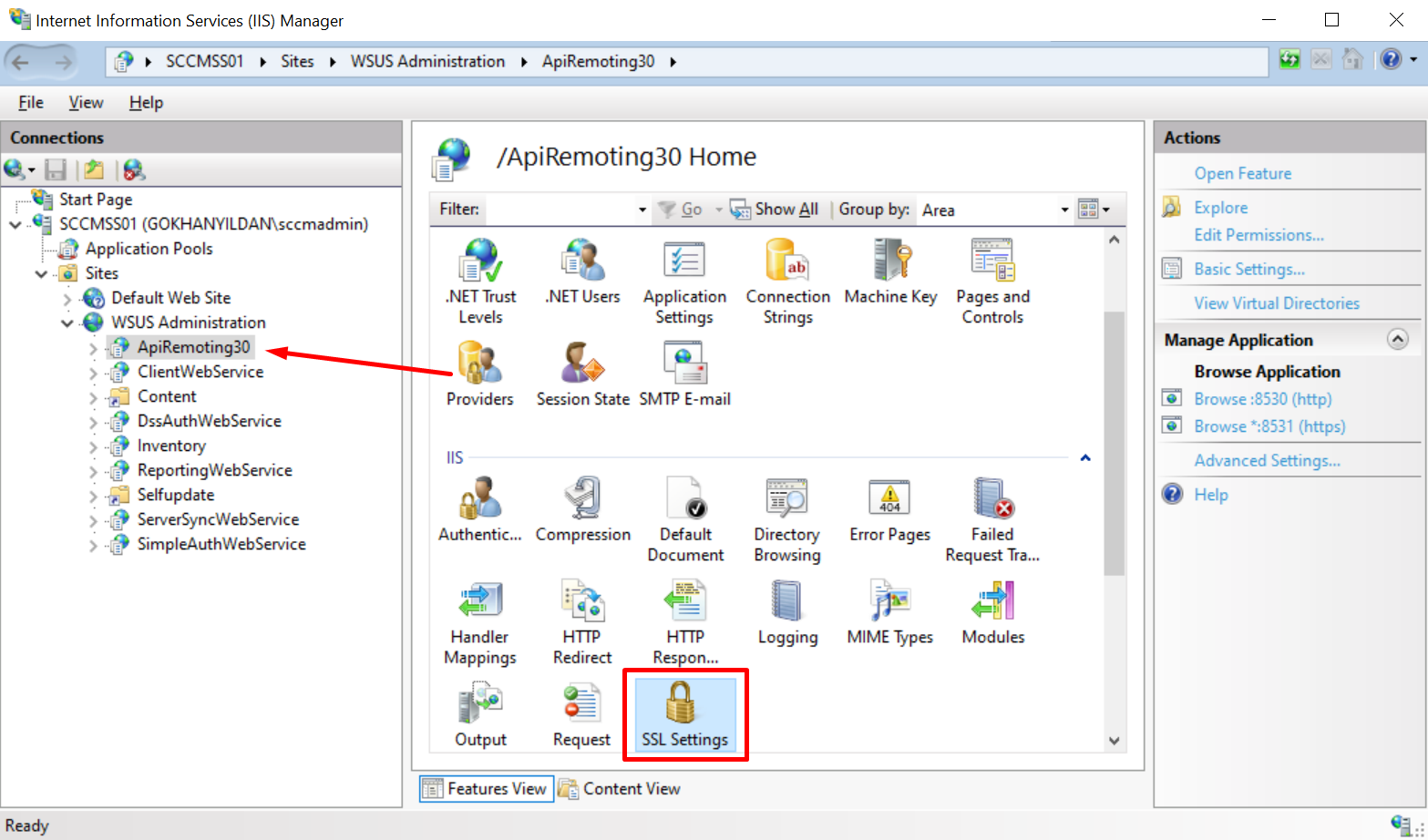
Task: Open the Output Caching feature
Action: click(480, 716)
